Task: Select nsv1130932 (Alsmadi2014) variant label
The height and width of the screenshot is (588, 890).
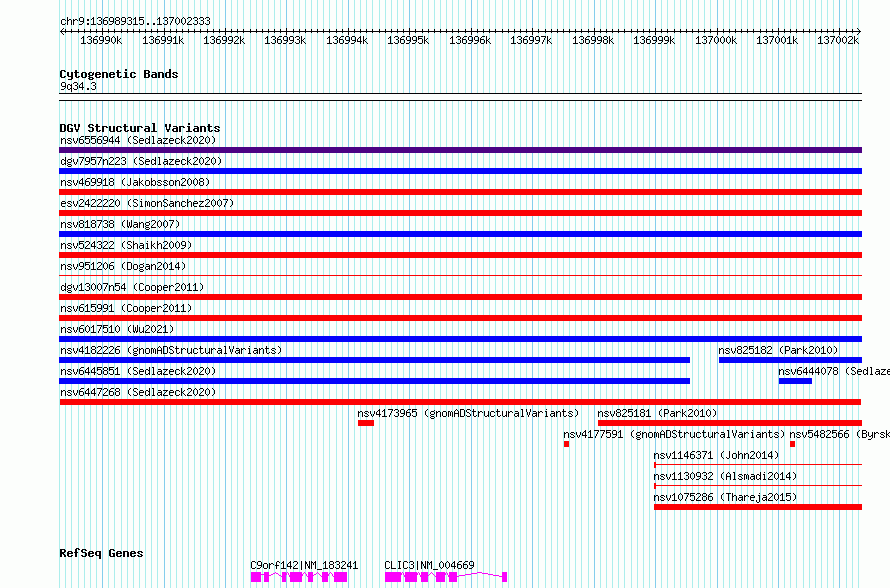Action: pyautogui.click(x=725, y=476)
